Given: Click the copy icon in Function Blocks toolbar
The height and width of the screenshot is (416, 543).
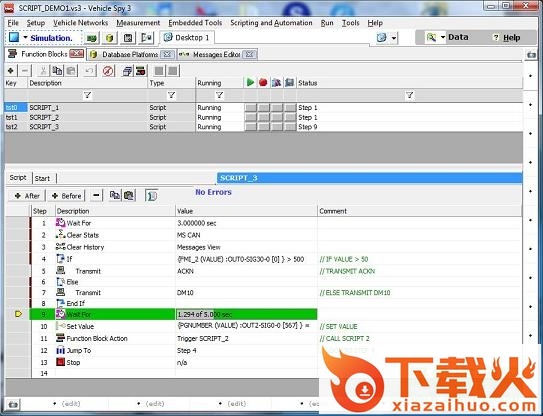Looking at the screenshot, I should pyautogui.click(x=57, y=71).
